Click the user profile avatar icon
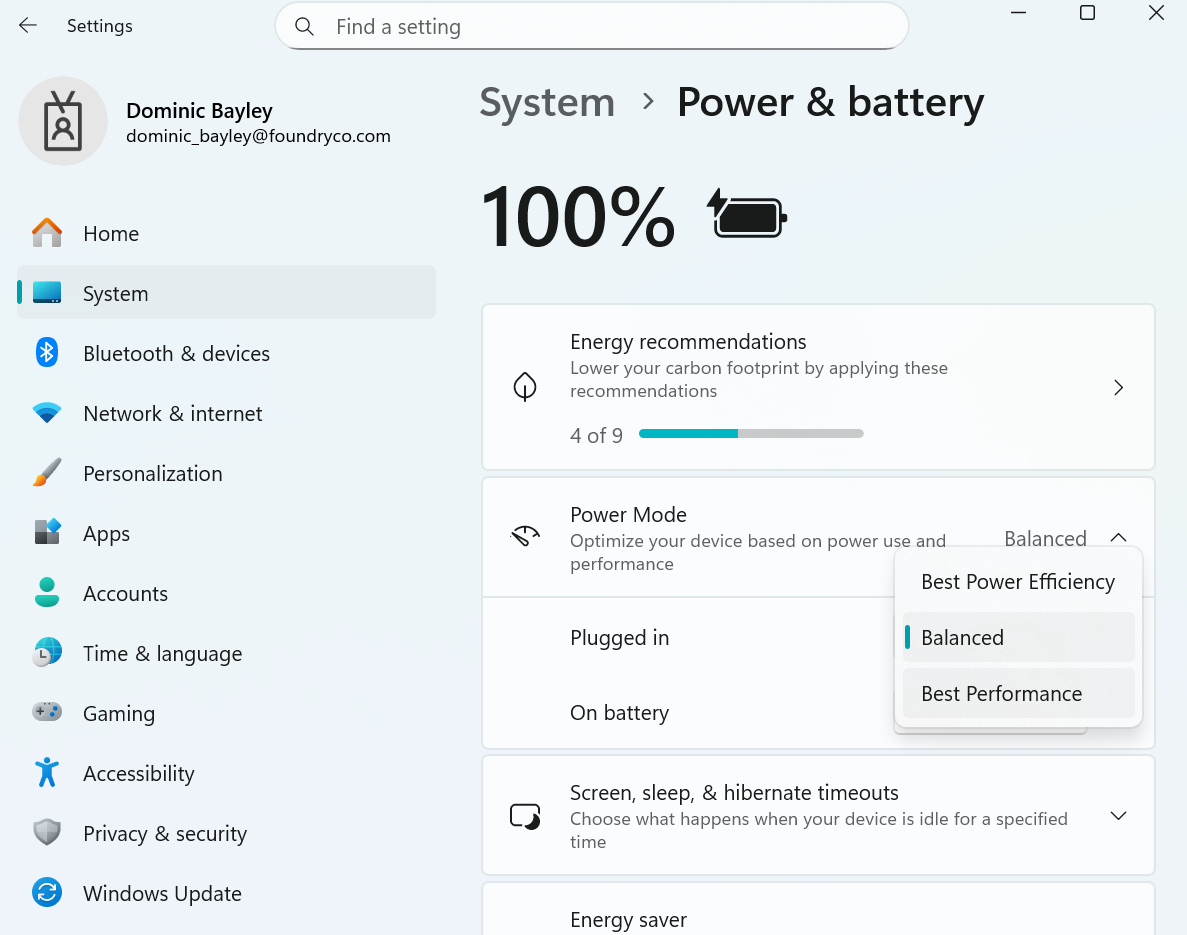1187x935 pixels. [63, 121]
